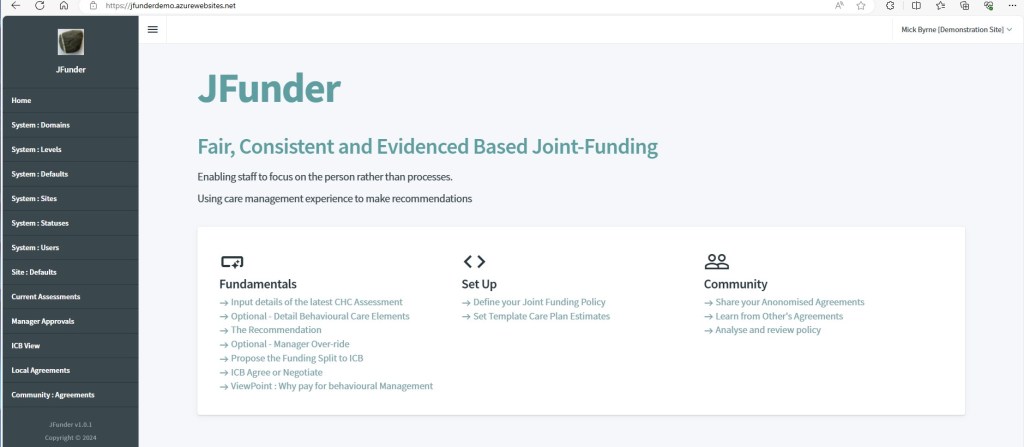
Task: Click the JFunder logo image
Action: [70, 42]
